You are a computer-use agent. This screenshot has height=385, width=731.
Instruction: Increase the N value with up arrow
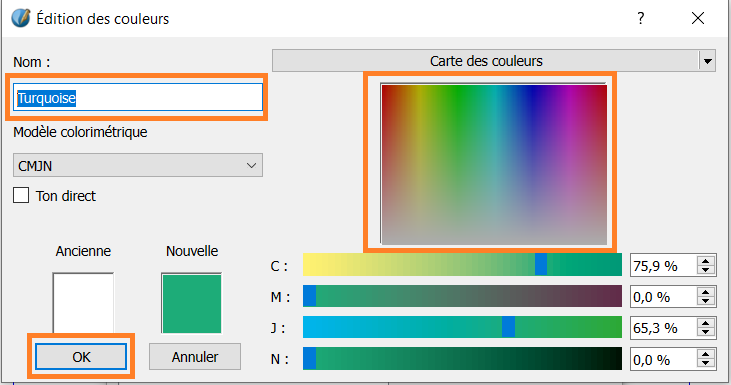point(706,354)
